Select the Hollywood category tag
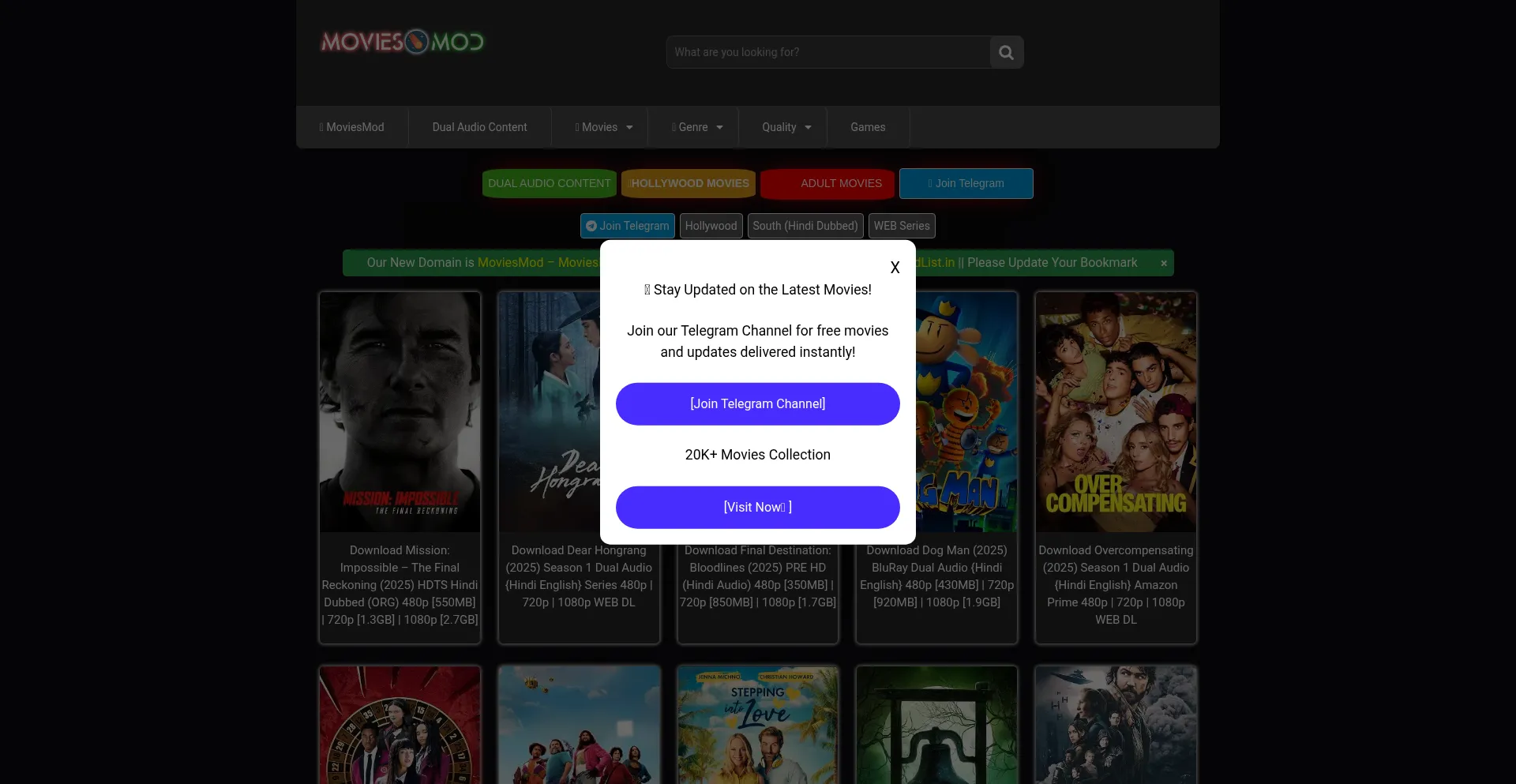The width and height of the screenshot is (1516, 784). tap(711, 226)
